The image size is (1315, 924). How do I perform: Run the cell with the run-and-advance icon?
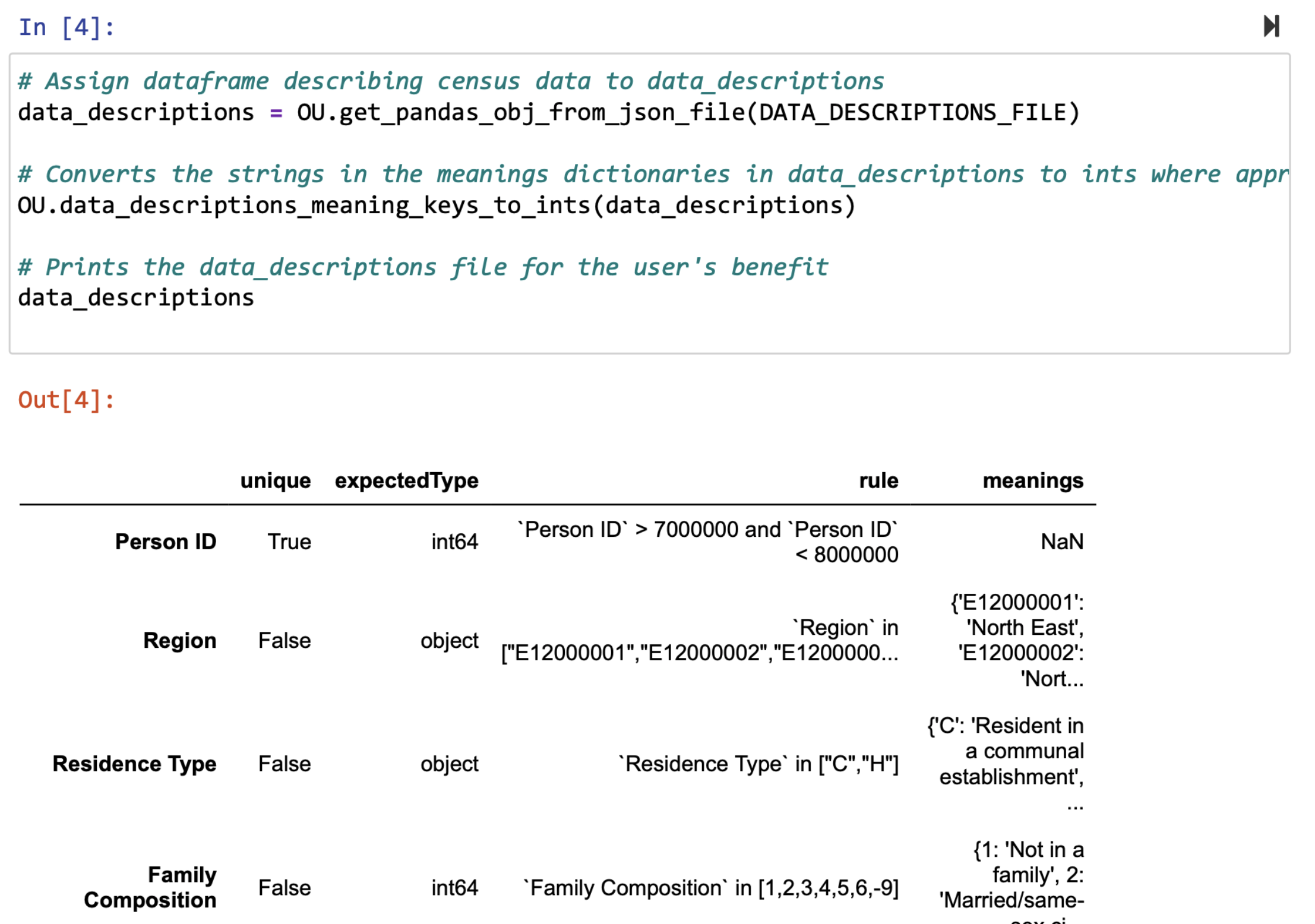[1270, 26]
